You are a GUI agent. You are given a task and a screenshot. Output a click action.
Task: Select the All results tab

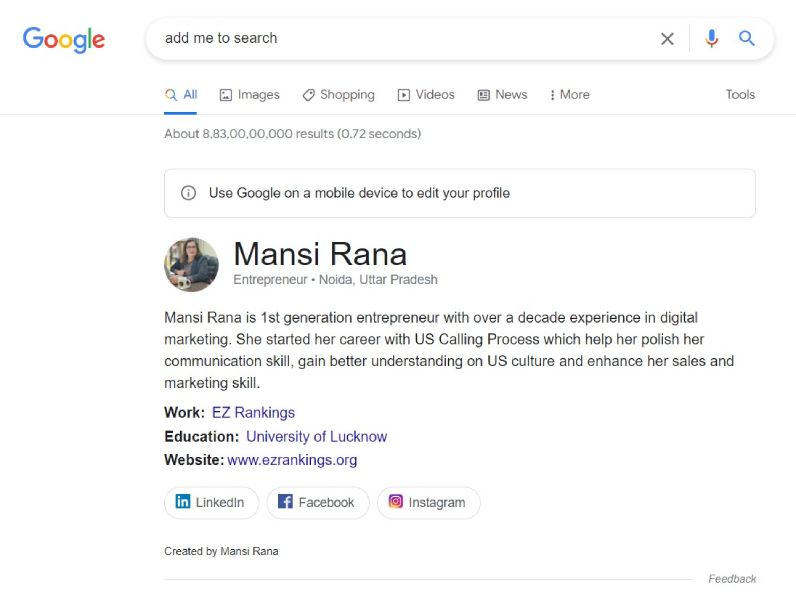point(181,95)
